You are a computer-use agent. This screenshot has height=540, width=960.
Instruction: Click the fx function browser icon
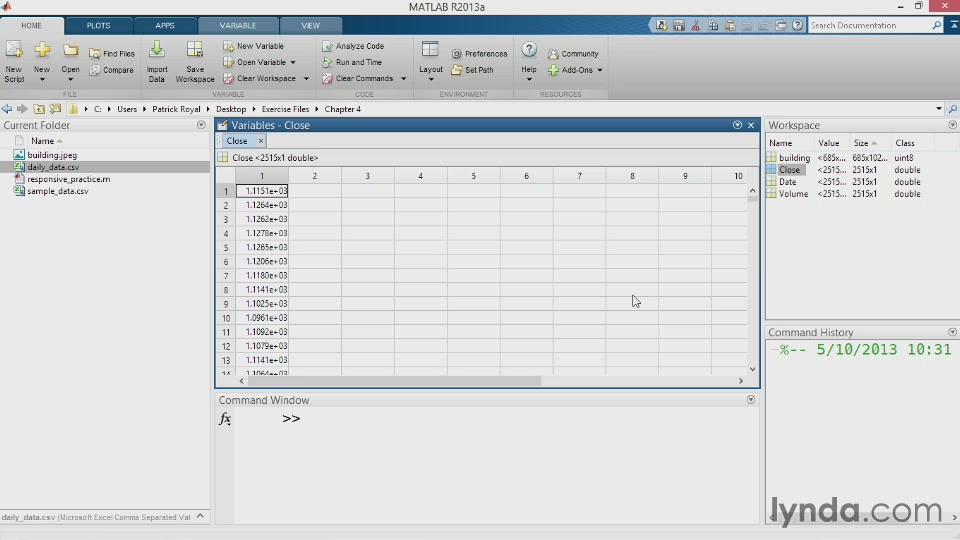coord(225,419)
